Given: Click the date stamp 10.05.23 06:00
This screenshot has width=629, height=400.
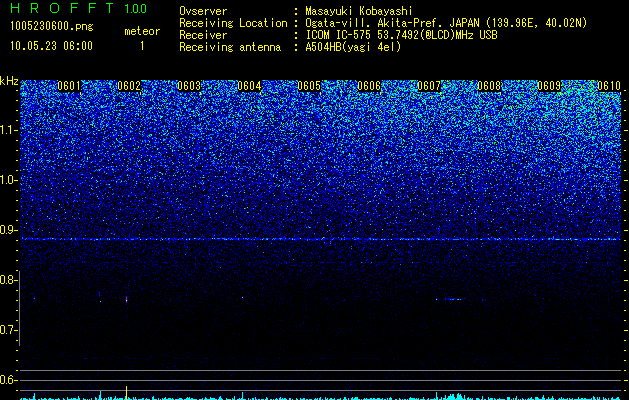Looking at the screenshot, I should tap(51, 46).
